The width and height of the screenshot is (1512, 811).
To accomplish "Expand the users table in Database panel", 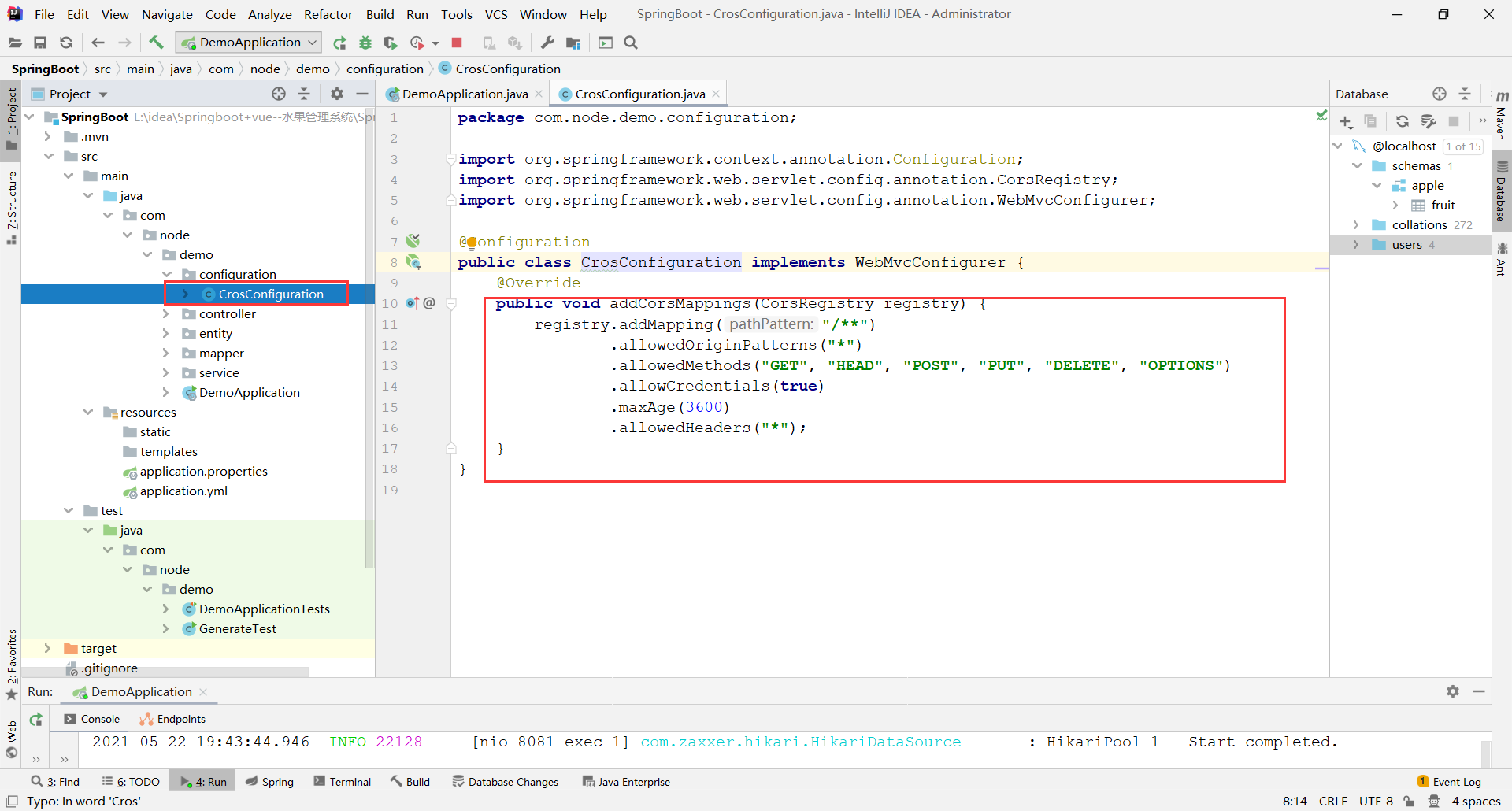I will (x=1356, y=244).
